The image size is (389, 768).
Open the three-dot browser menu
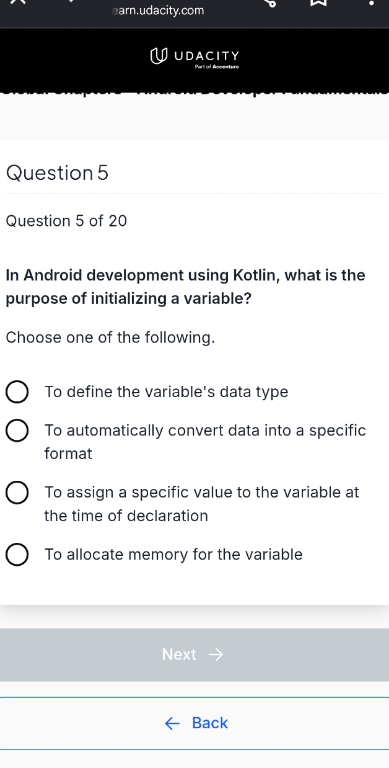pyautogui.click(x=372, y=2)
